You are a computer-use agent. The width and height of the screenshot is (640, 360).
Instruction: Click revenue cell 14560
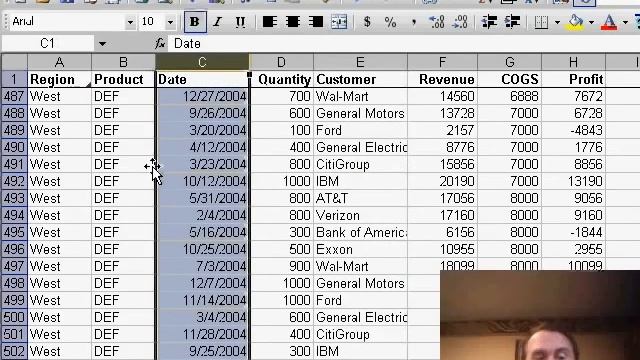click(442, 96)
